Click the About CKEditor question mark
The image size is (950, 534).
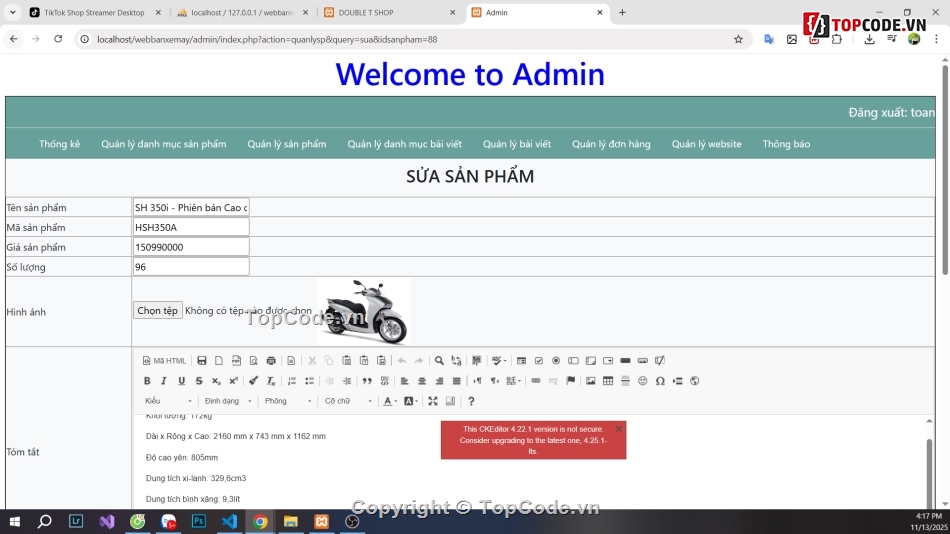click(x=471, y=401)
